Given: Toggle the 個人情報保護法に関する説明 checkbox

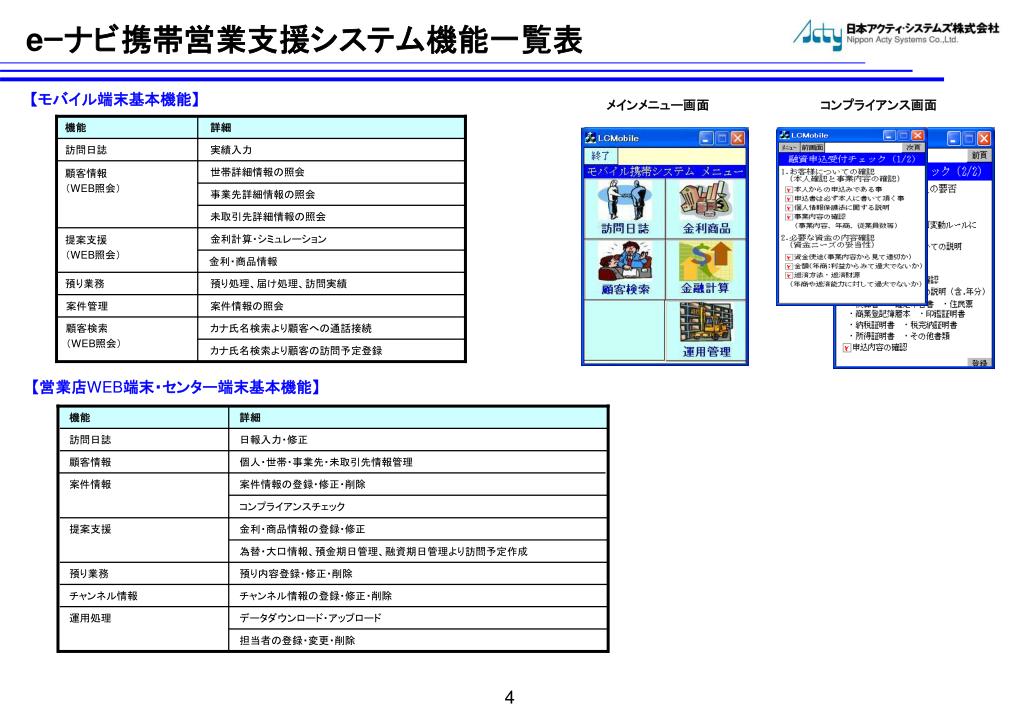Looking at the screenshot, I should [788, 208].
